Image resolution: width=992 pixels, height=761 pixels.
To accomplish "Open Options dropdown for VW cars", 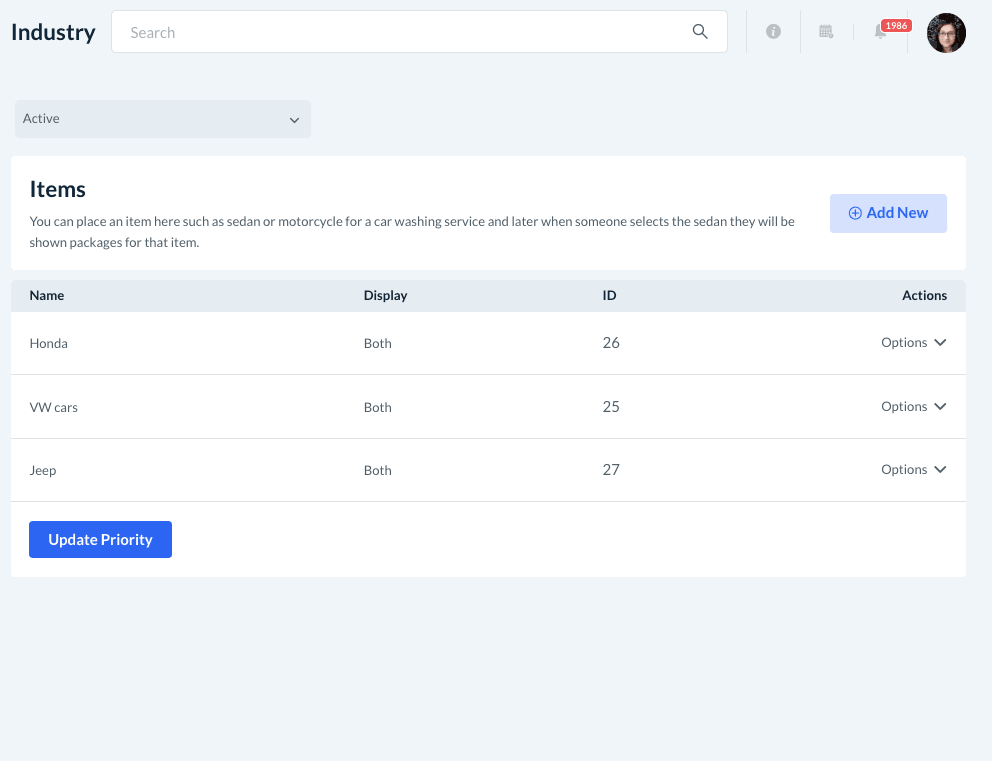I will 913,407.
